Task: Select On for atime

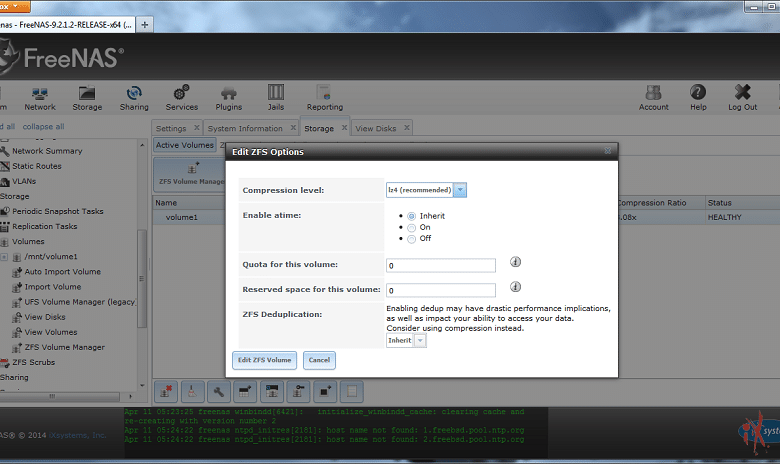Action: point(411,228)
